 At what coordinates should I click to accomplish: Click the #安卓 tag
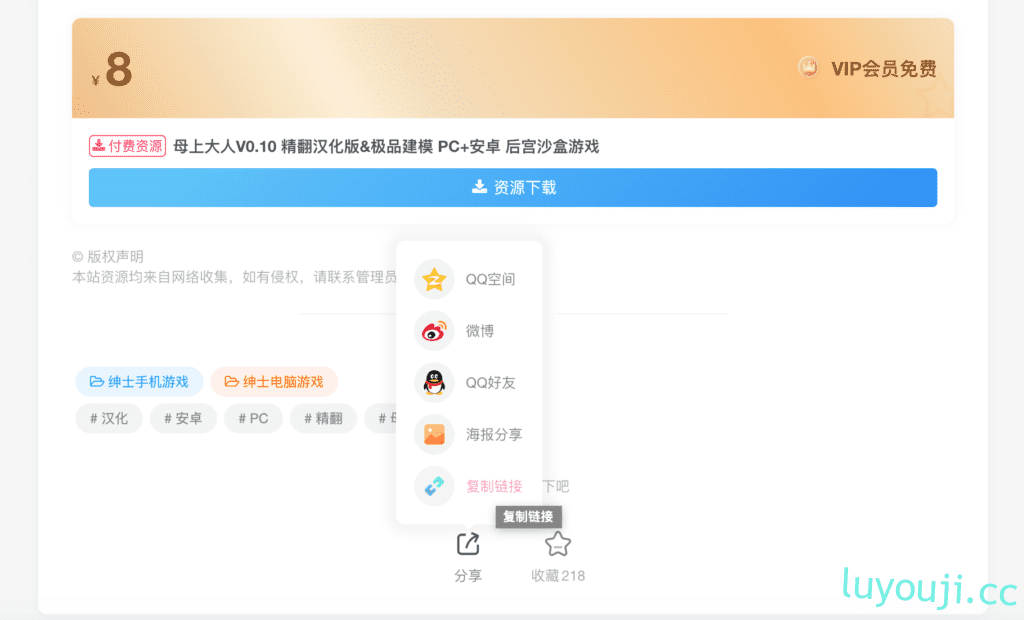183,418
